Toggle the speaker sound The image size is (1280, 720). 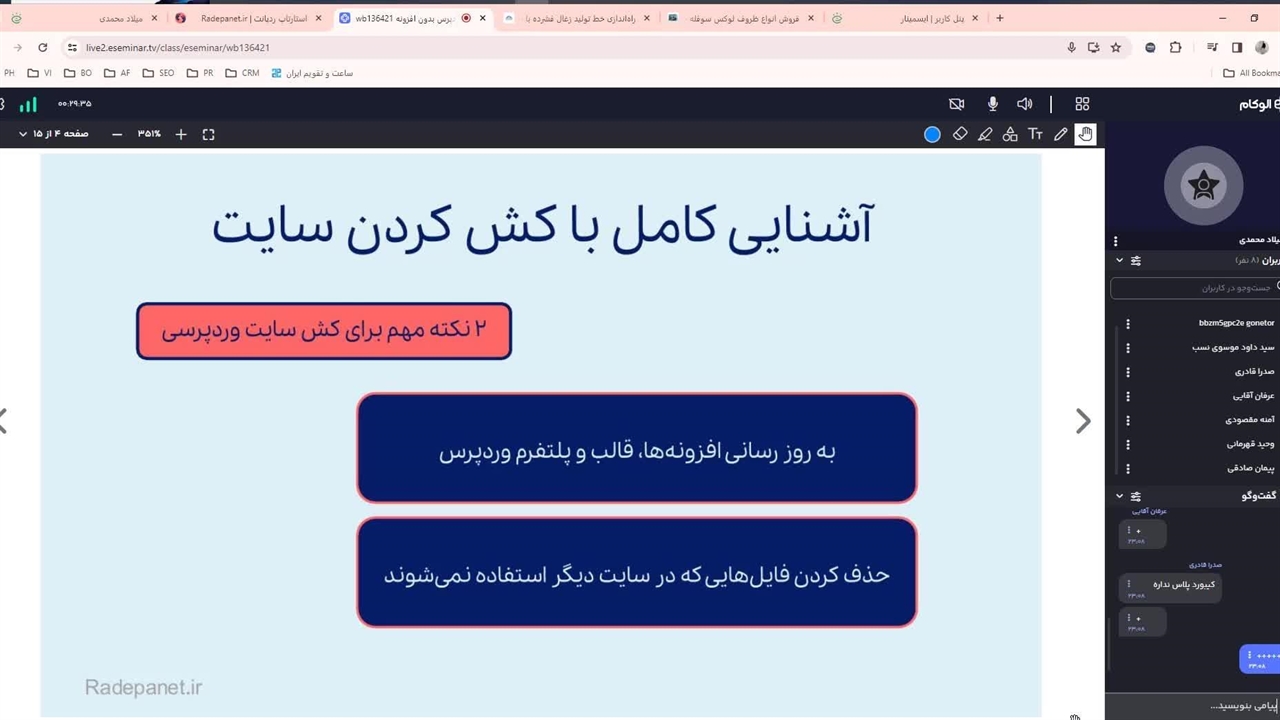pos(1024,104)
